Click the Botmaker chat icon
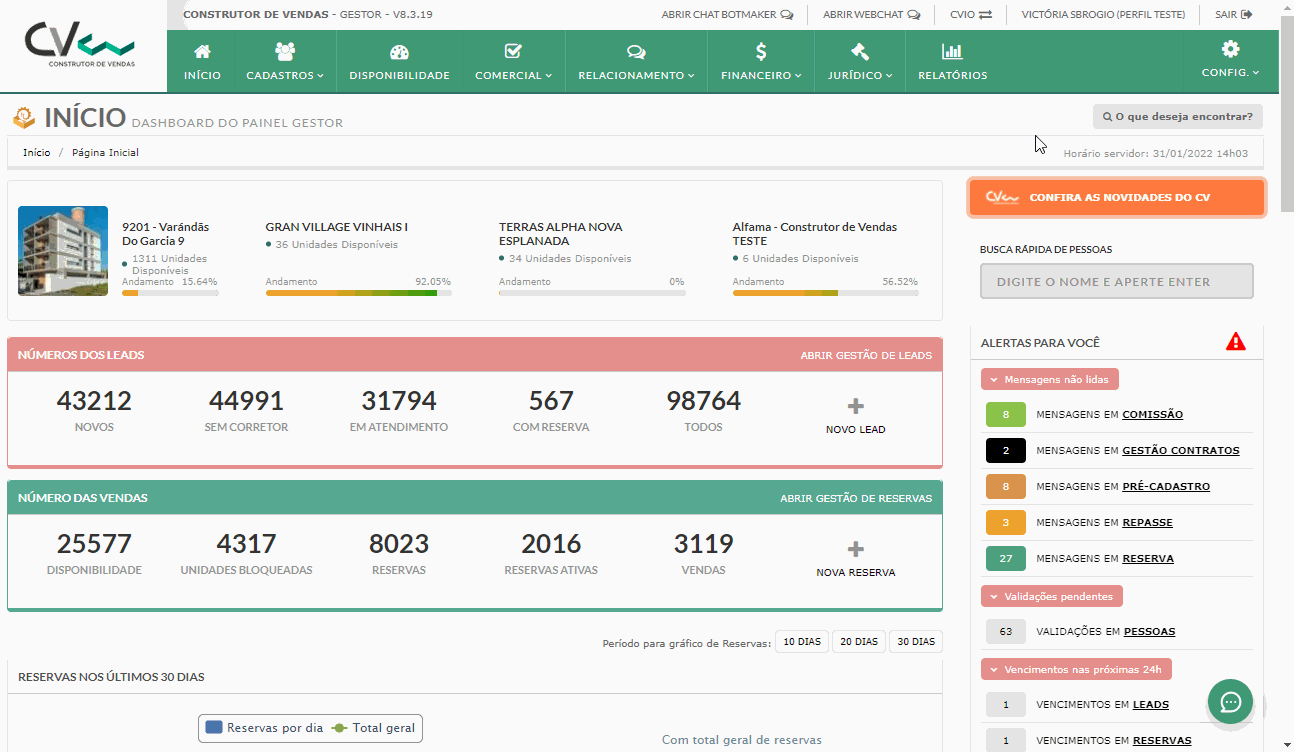Screen dimensions: 1294x752 pos(787,15)
